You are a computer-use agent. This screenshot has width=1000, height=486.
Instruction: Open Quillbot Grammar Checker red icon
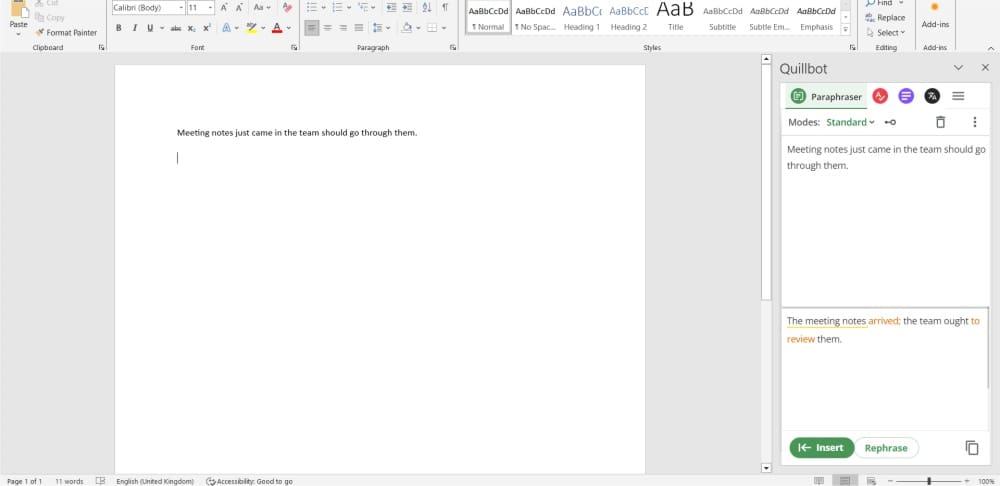coord(880,96)
